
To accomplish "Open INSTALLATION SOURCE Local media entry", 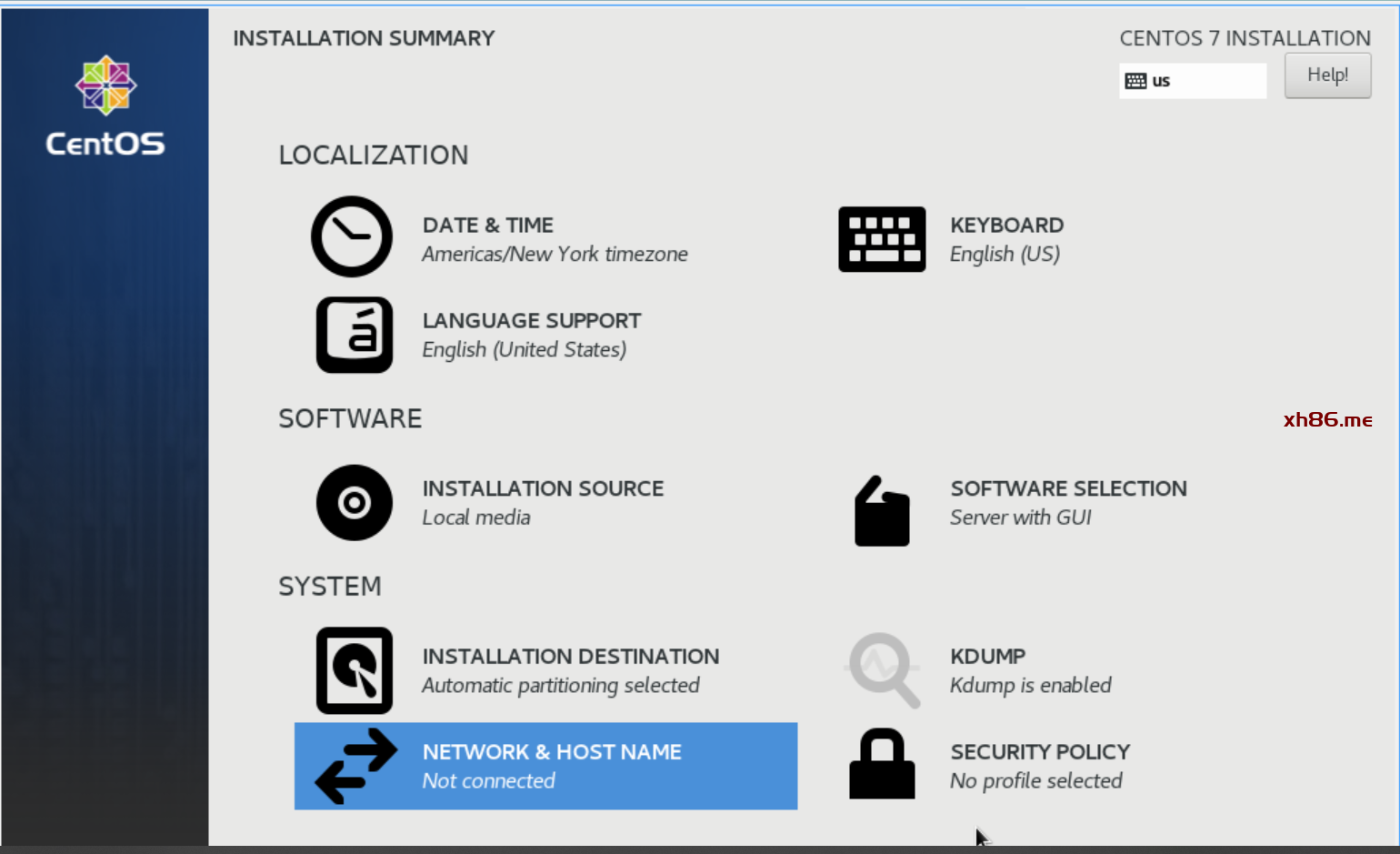I will (543, 503).
